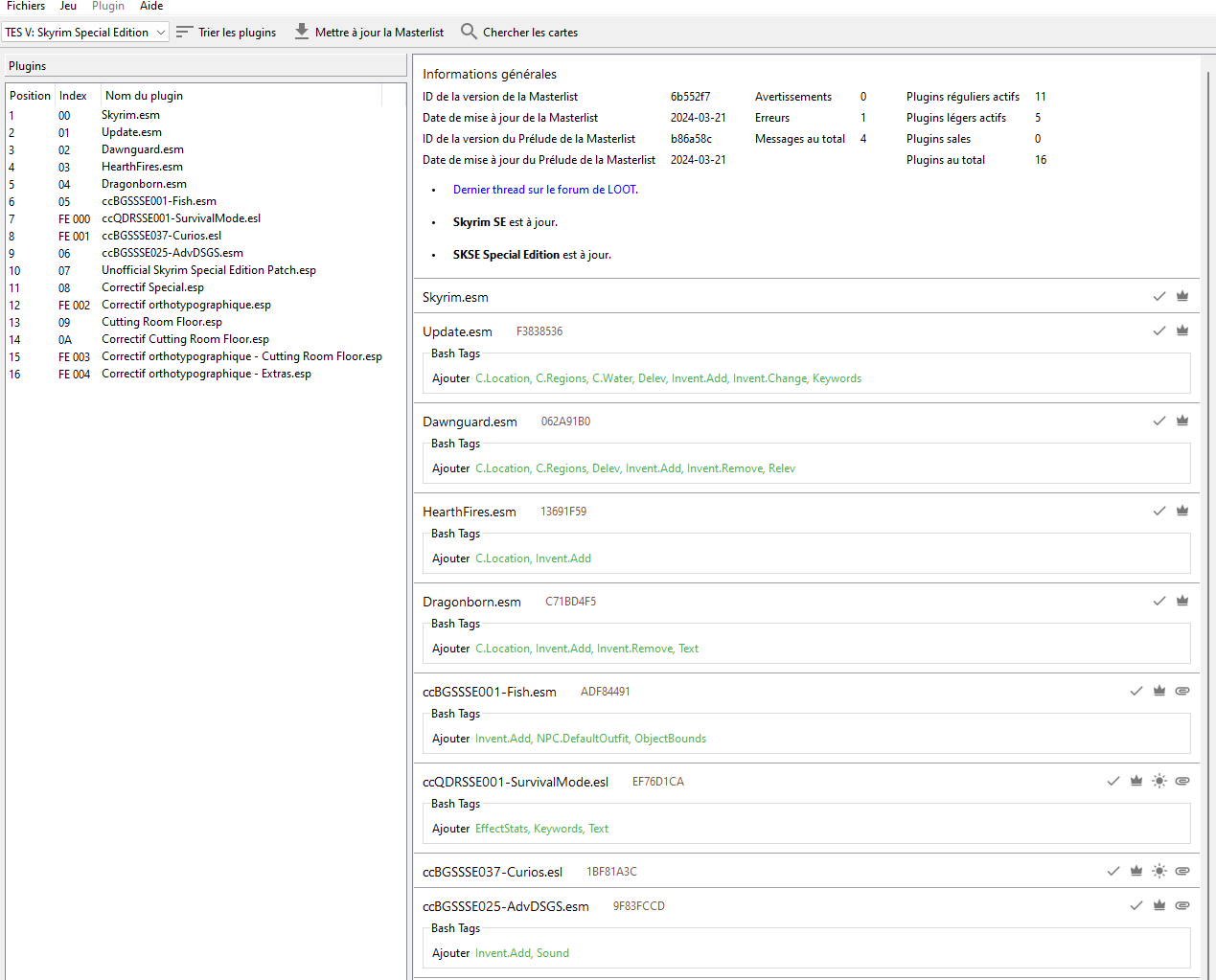This screenshot has height=980, width=1216.
Task: Click the master crown icon on Dawnguard.esm card
Action: (1182, 421)
